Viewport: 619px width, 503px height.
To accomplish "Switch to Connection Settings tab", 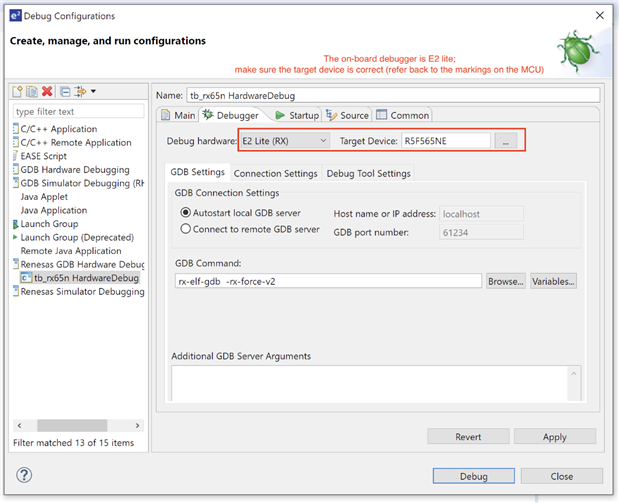I will pos(275,173).
